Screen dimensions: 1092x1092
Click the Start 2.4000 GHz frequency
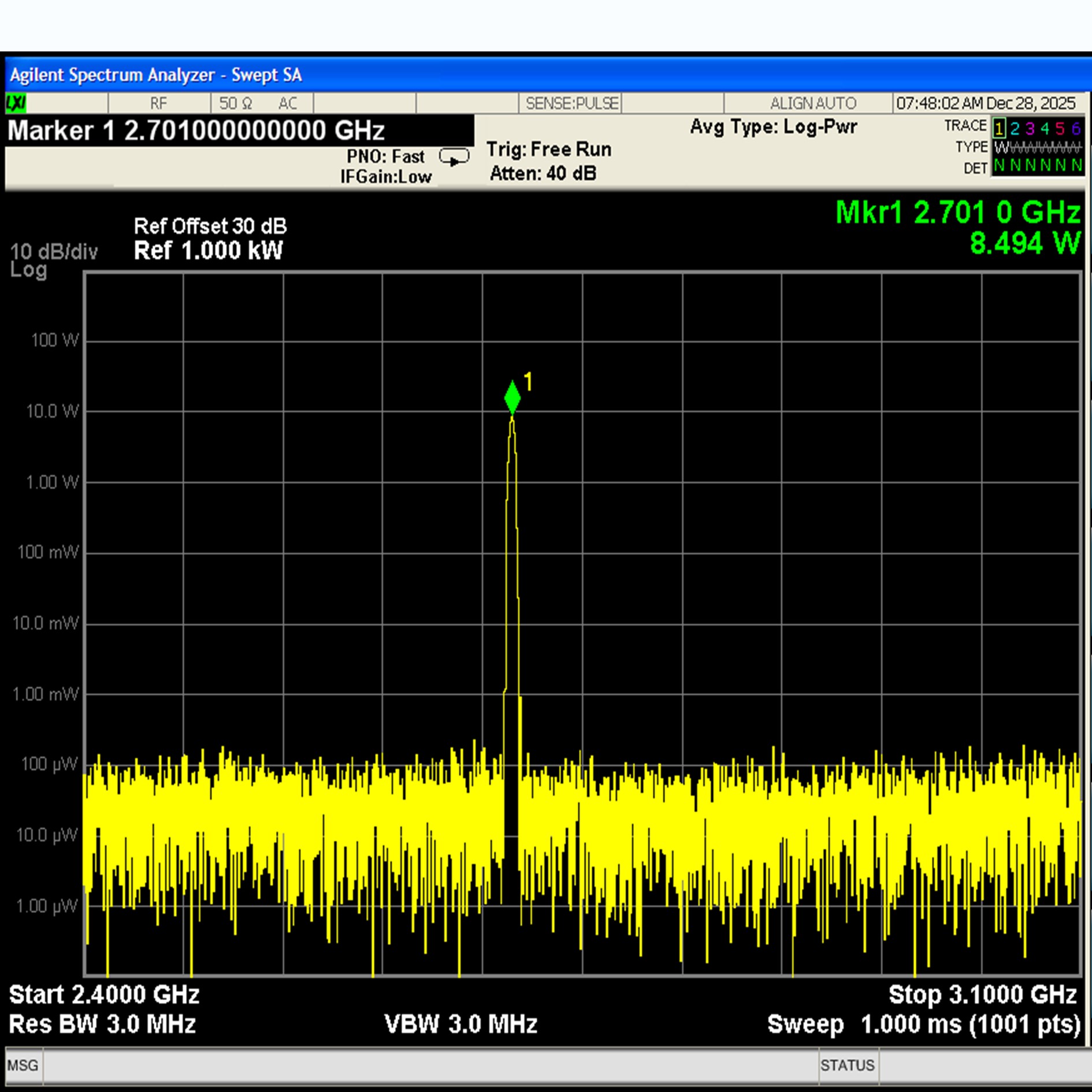point(104,995)
